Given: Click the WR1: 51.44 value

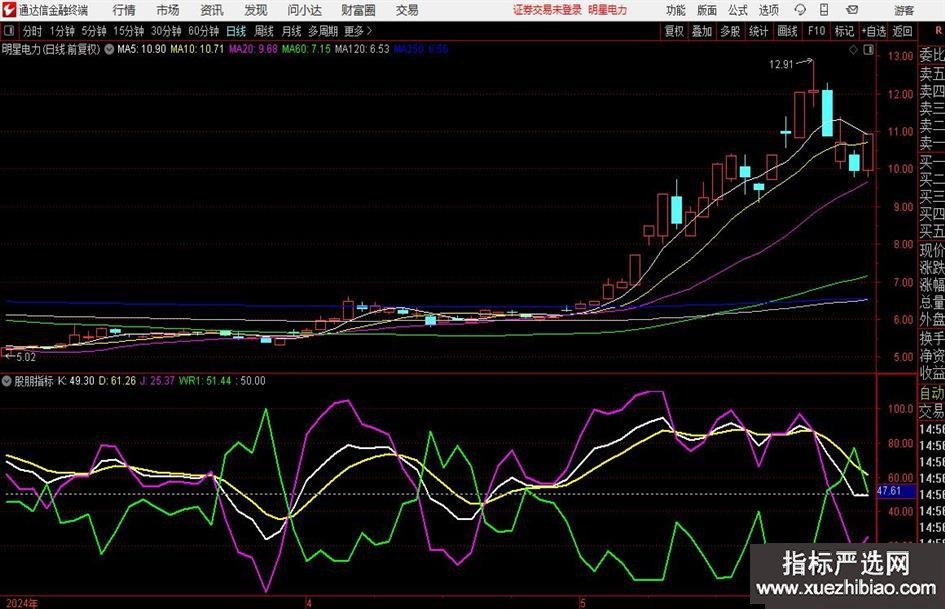Looking at the screenshot, I should coord(205,380).
